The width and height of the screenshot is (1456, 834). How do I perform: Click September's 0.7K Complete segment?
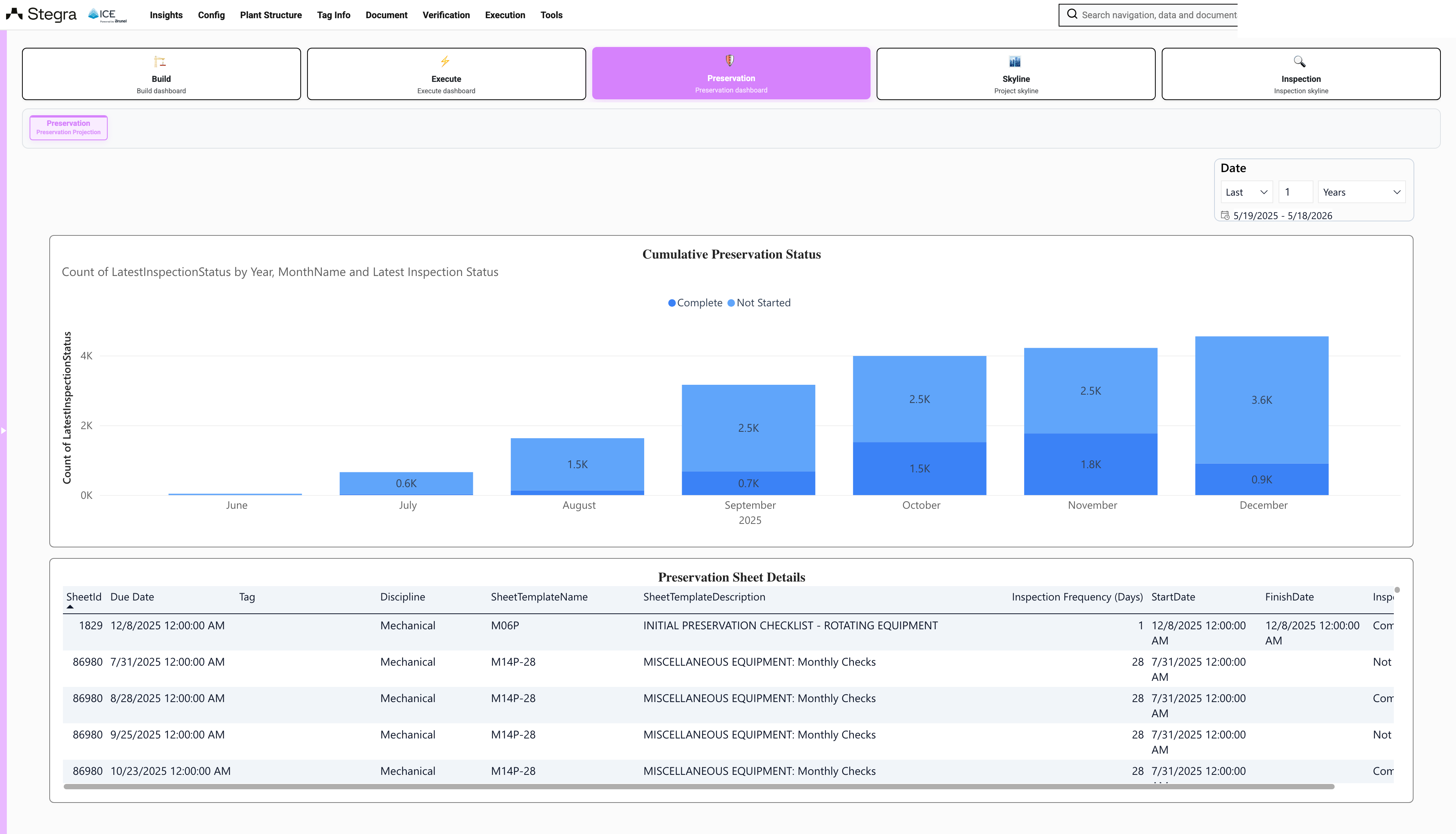point(748,483)
